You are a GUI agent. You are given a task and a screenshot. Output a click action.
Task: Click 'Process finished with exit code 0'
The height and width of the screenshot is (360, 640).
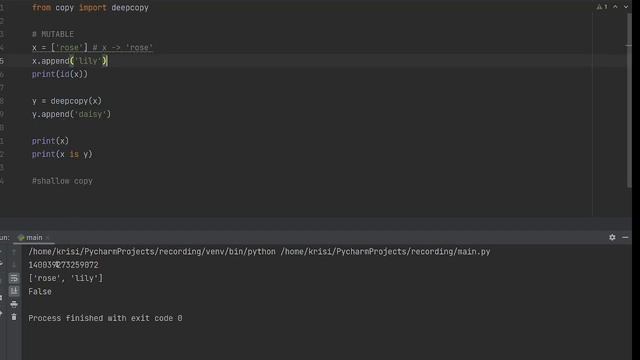pos(105,318)
